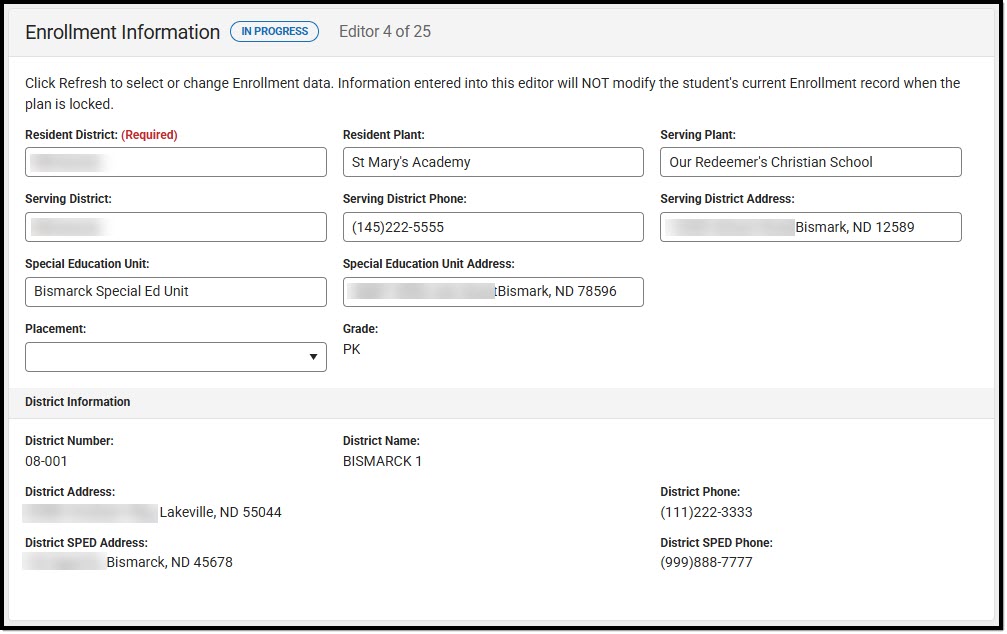Click the Serving District Address field ending in 12589

(810, 227)
